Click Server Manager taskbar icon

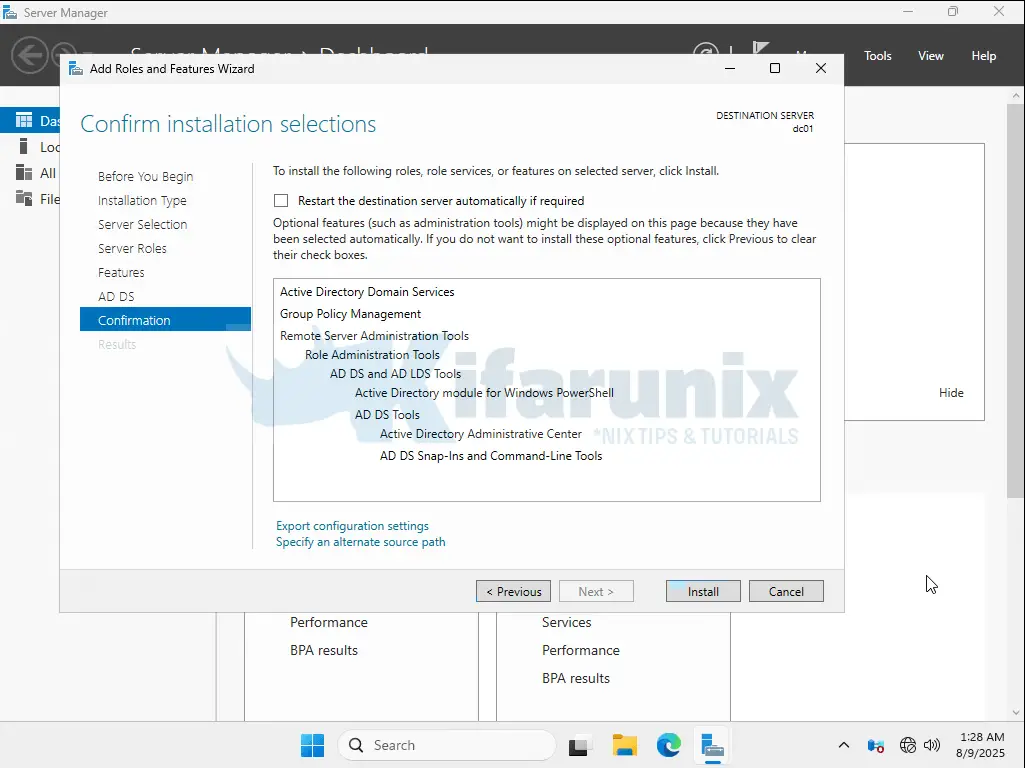click(712, 745)
